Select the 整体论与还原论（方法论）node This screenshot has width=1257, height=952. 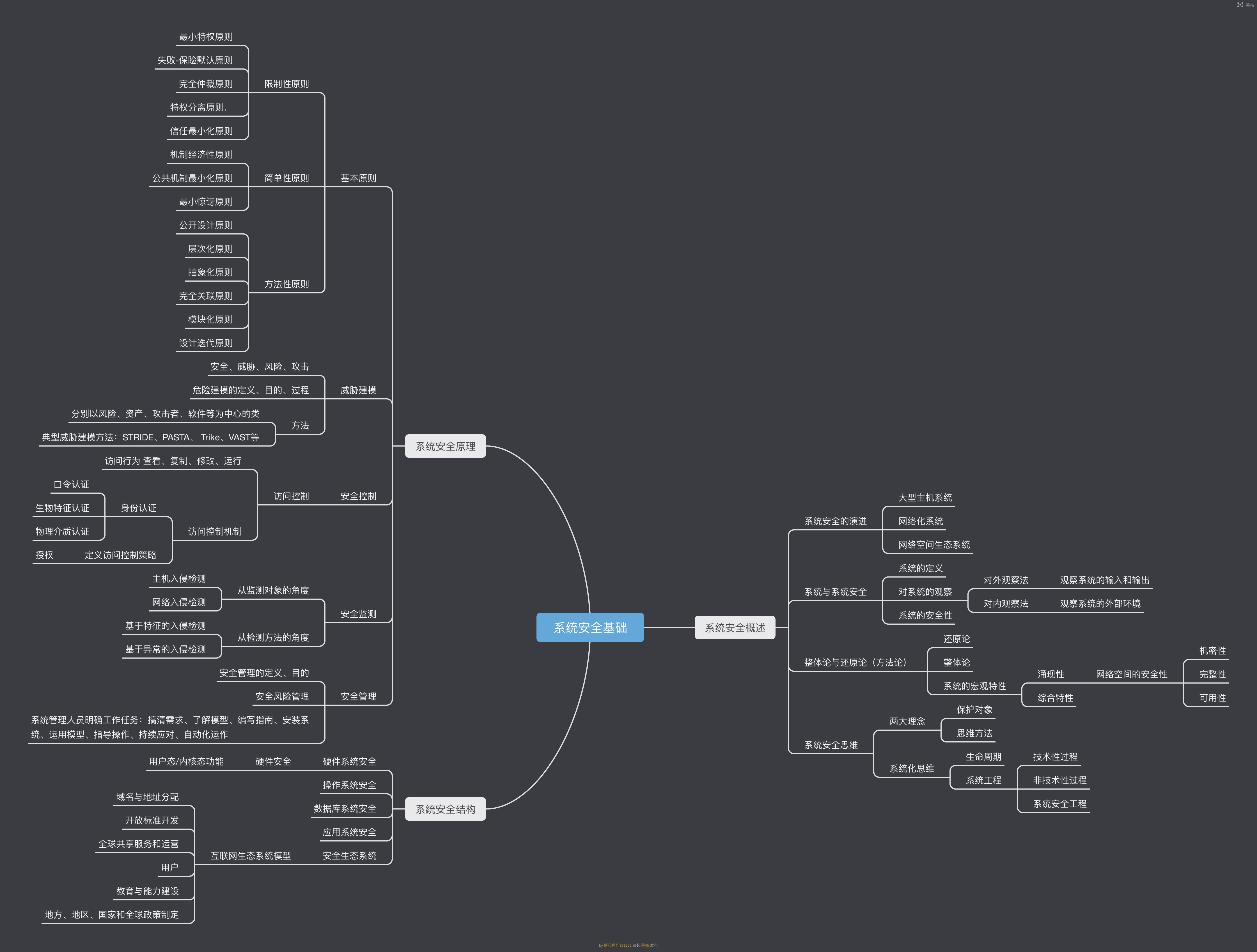(855, 662)
